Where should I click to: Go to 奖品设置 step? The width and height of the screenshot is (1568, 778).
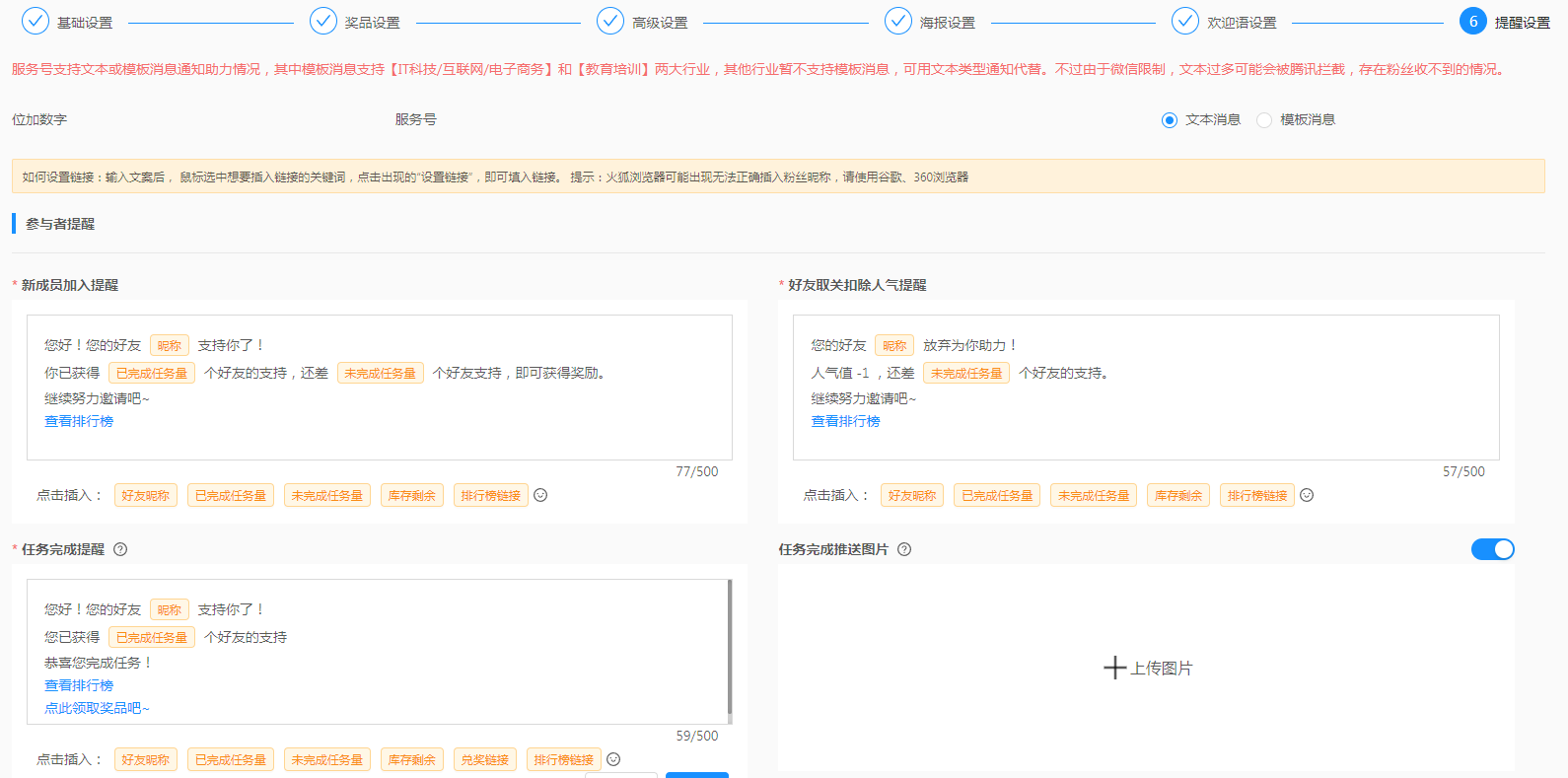(x=373, y=23)
